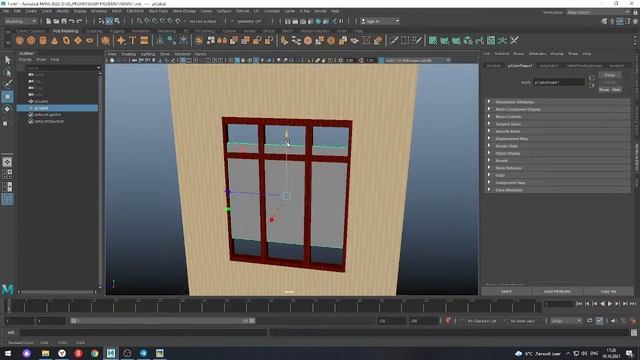Toggle the Outliner panel layout button

7,199
